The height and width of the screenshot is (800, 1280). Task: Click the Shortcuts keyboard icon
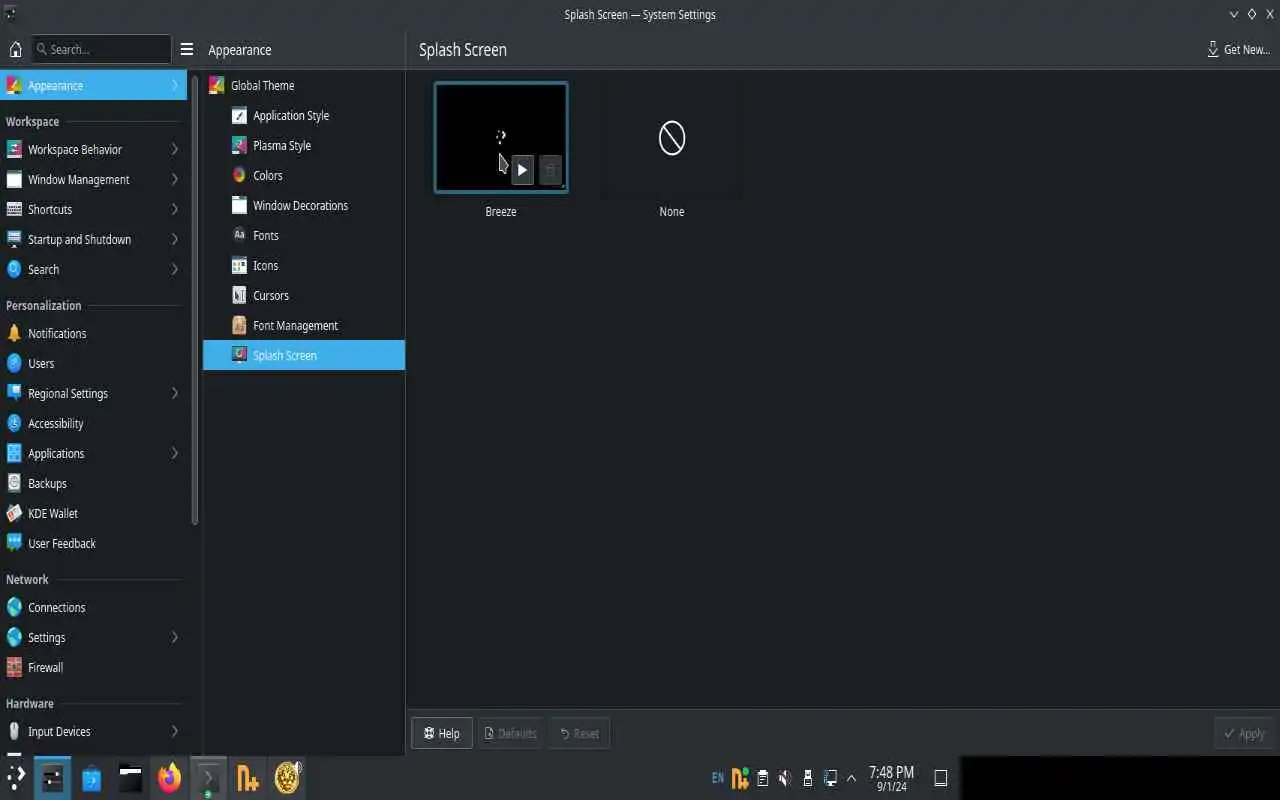click(x=14, y=210)
